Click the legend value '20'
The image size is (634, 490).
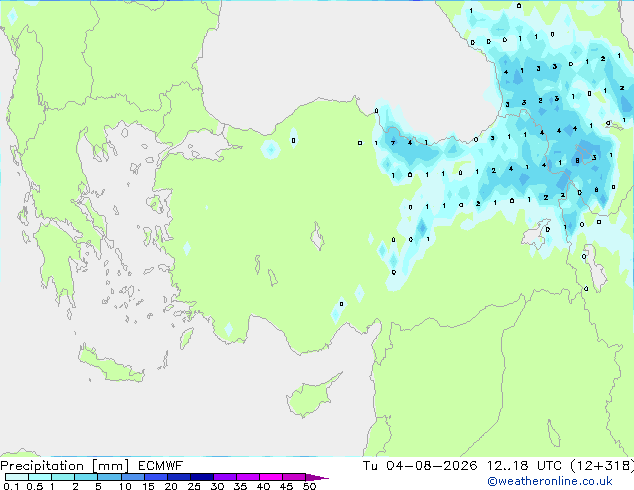point(171,486)
